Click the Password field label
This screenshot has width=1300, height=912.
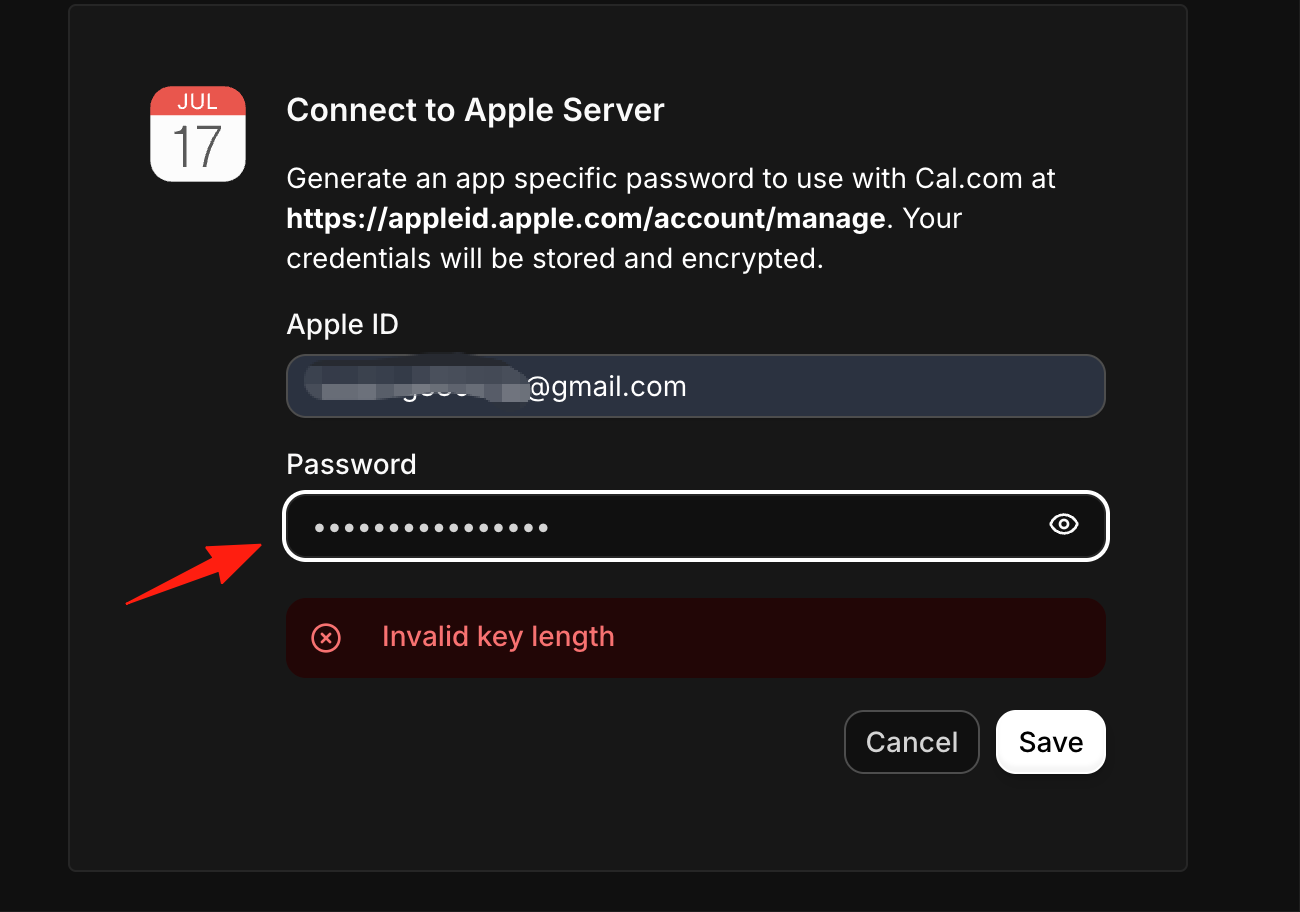[351, 465]
